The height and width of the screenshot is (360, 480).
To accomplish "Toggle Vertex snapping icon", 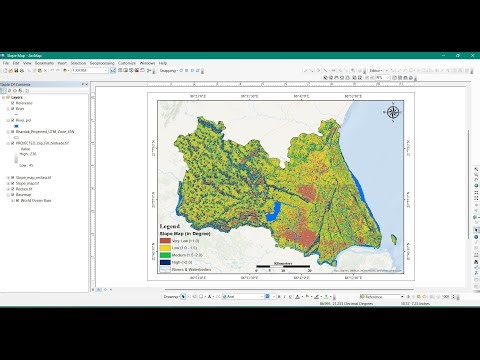I will (x=192, y=71).
